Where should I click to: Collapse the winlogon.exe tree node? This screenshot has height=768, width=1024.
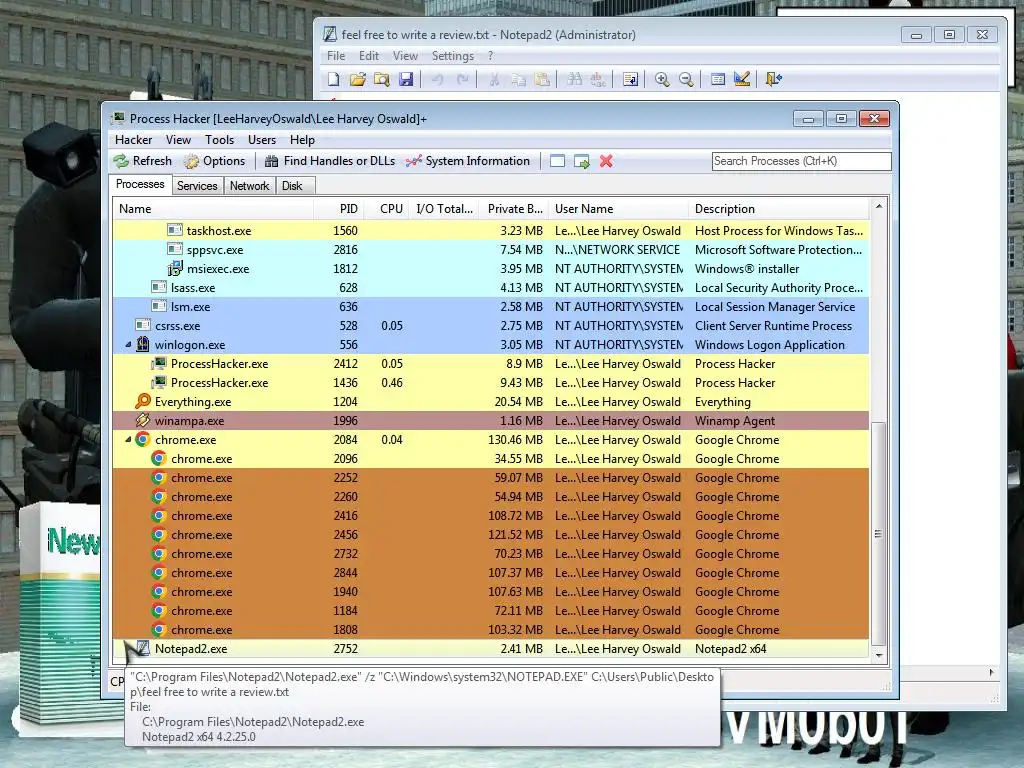[129, 345]
